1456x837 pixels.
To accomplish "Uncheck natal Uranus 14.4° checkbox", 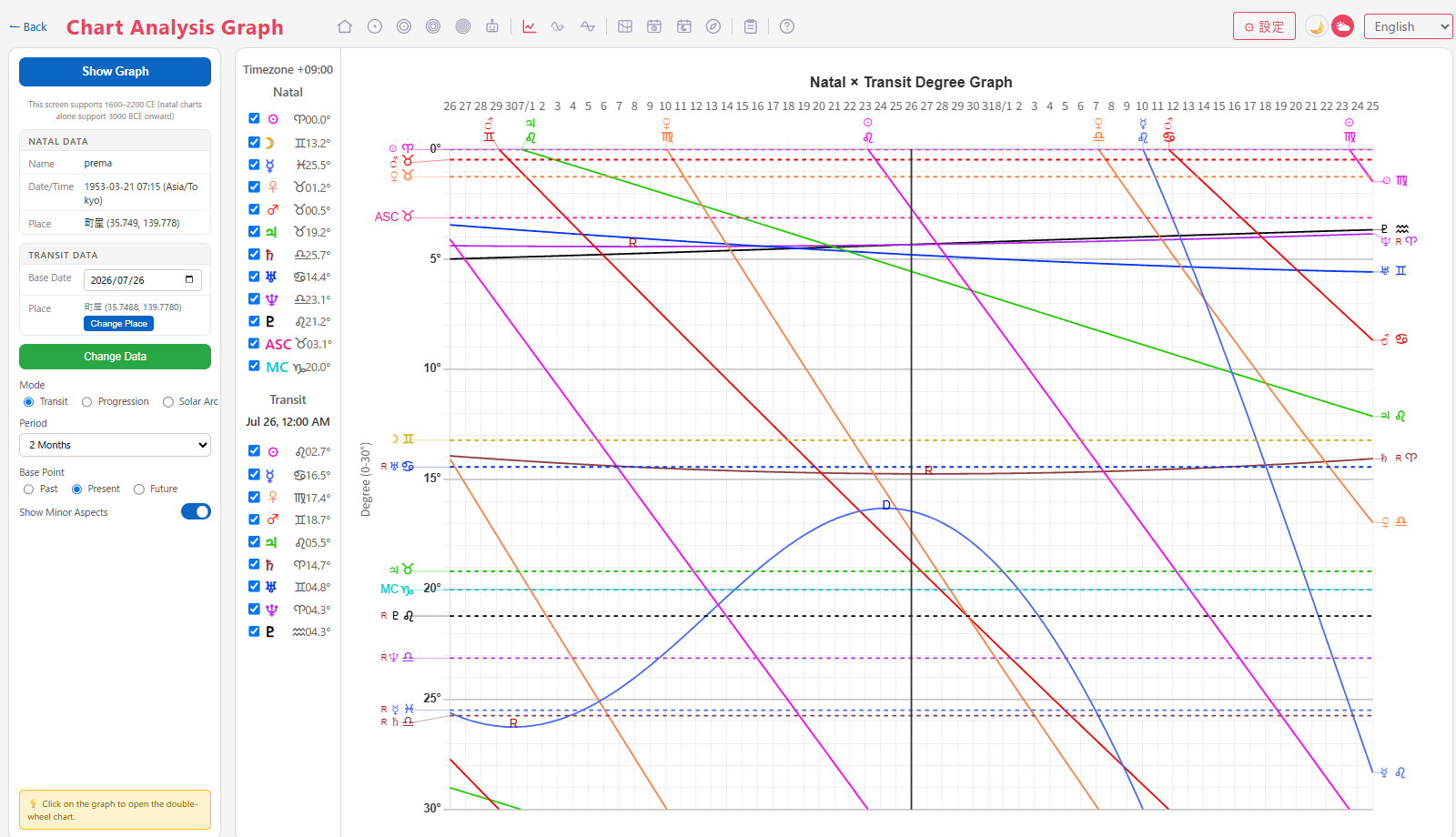I will (254, 276).
